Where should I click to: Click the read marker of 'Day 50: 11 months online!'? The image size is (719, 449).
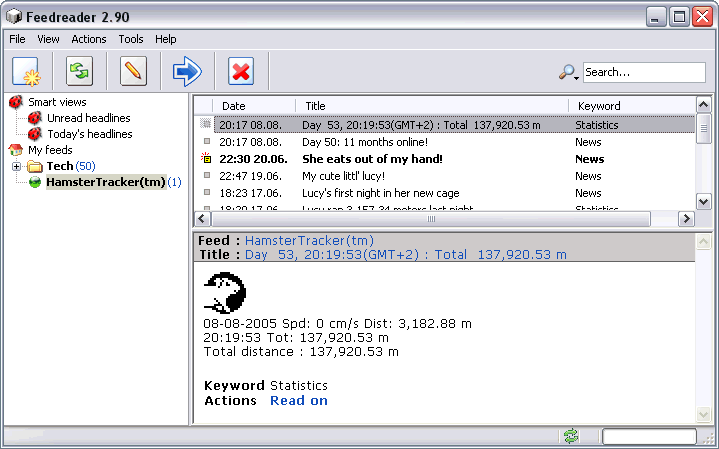click(207, 141)
